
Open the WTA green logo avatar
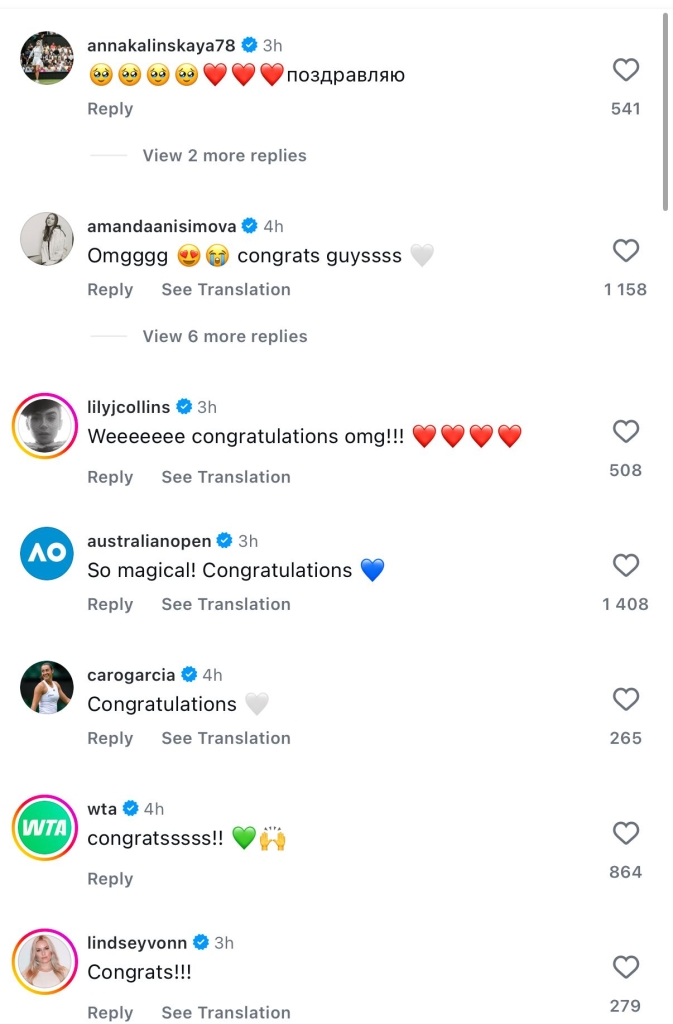click(x=47, y=828)
